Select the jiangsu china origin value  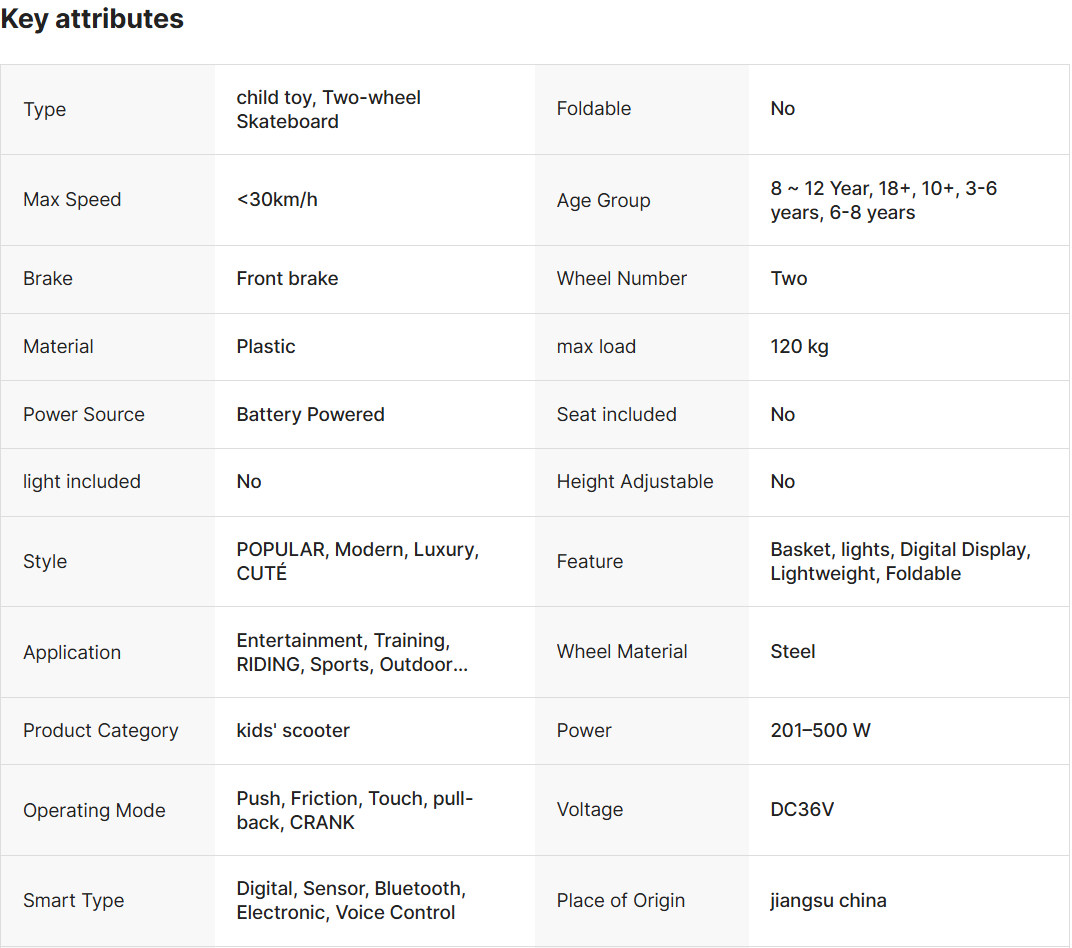[828, 901]
